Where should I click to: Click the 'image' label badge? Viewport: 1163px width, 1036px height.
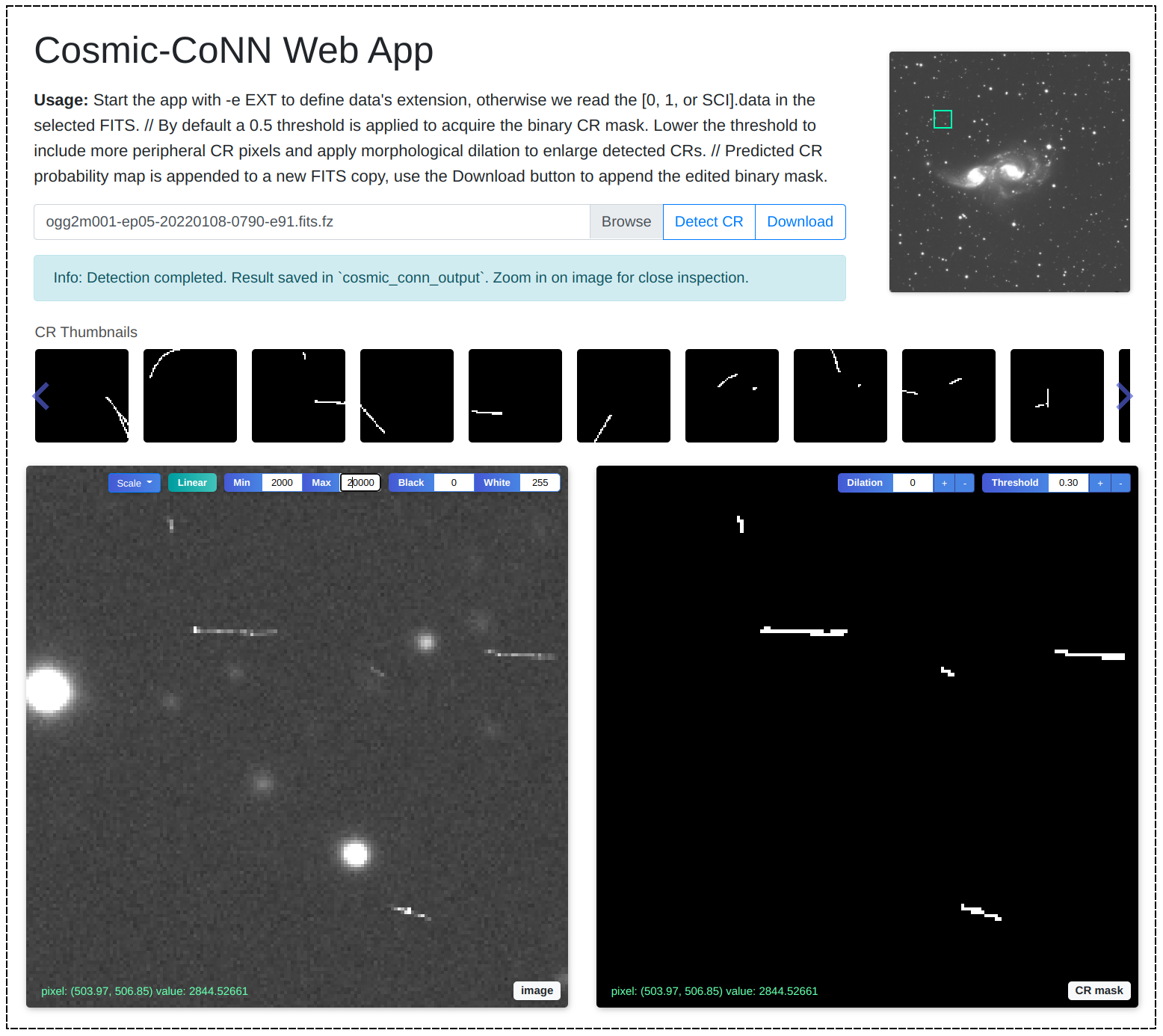click(x=537, y=990)
